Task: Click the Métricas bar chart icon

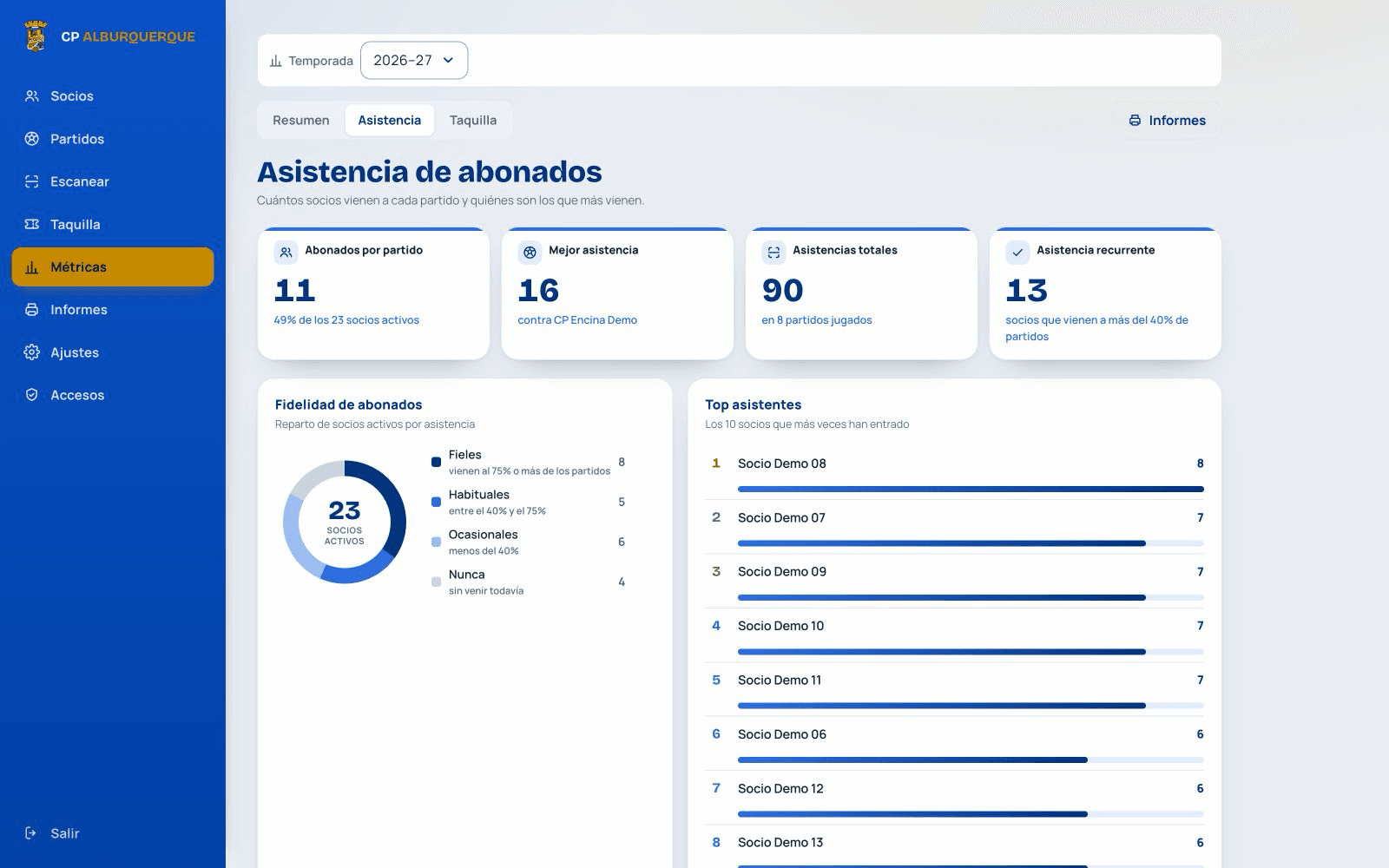Action: 32,267
